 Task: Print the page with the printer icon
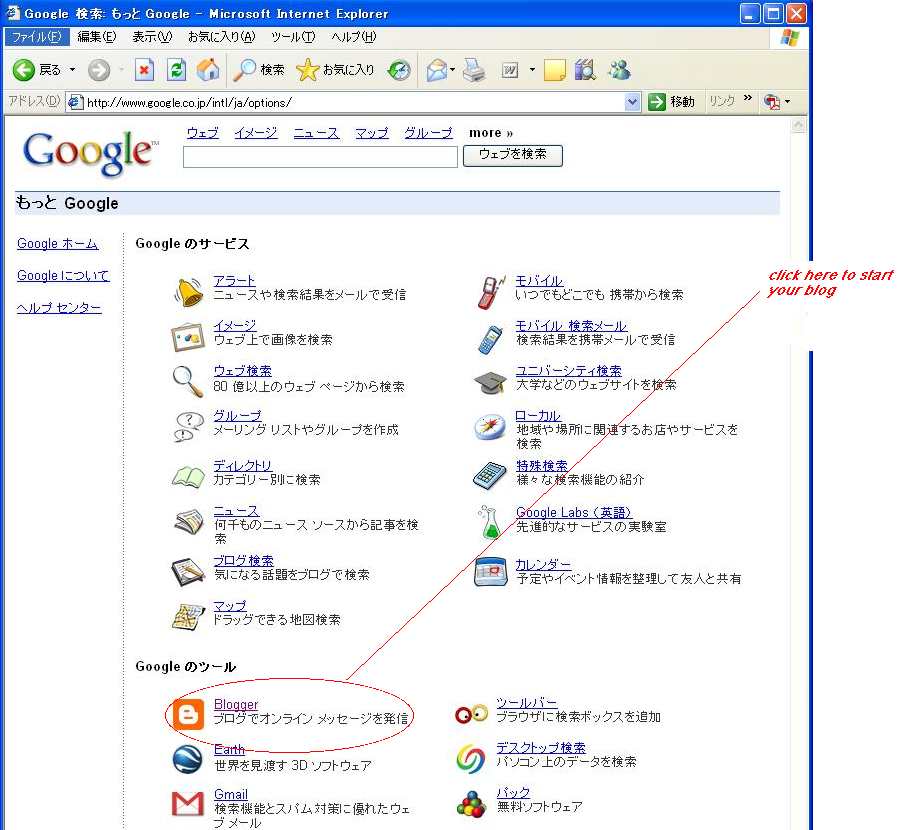click(474, 70)
